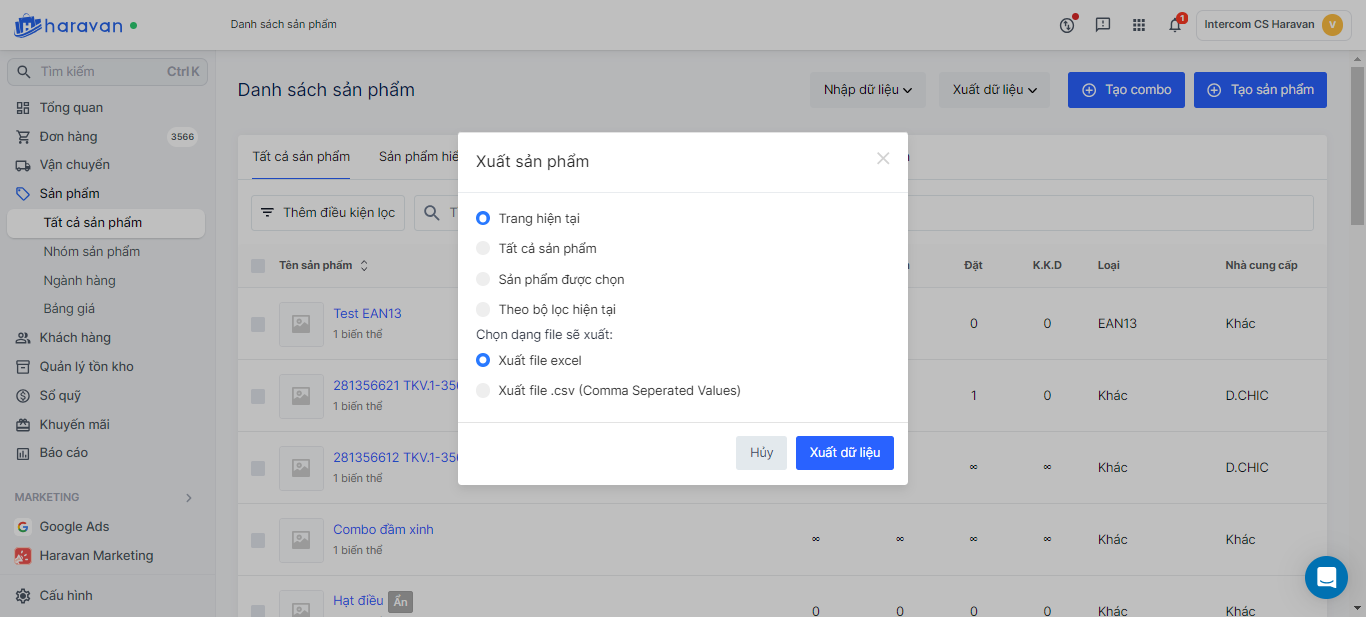
Task: Tick the checkbox for Test EAN13 row
Action: pos(258,324)
